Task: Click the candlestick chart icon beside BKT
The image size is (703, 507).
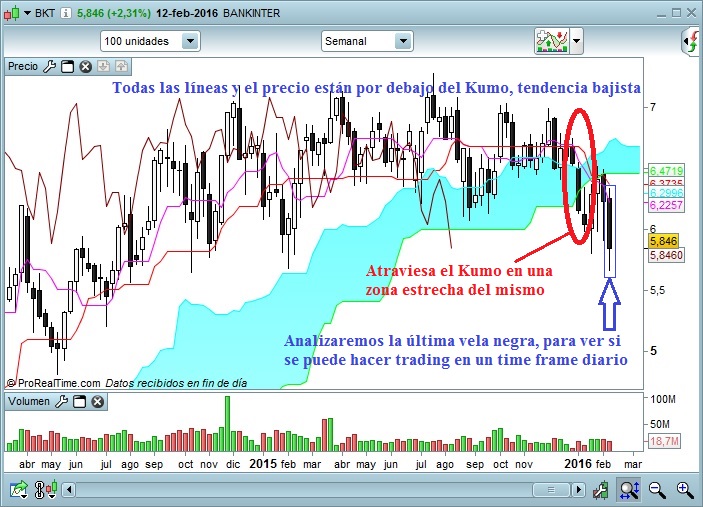Action: [12, 13]
